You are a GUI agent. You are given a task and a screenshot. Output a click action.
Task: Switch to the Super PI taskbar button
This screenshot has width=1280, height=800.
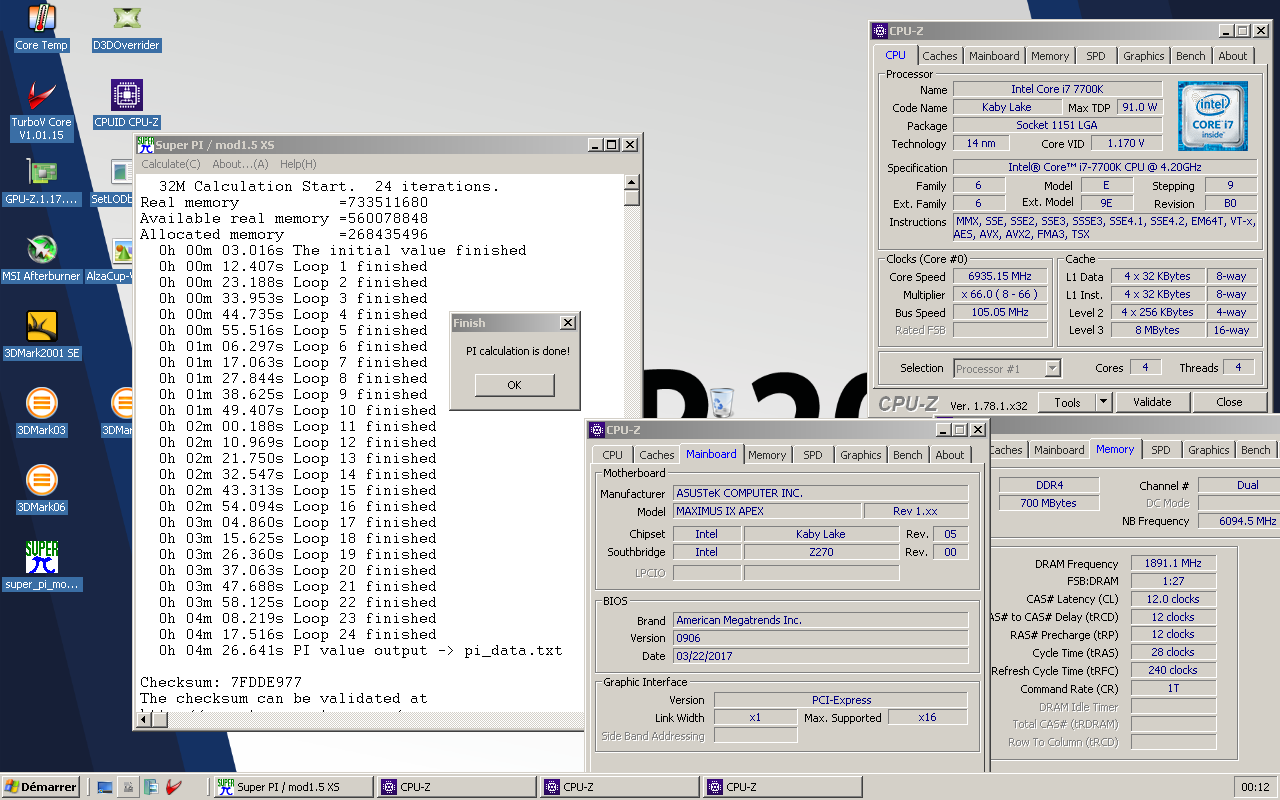click(293, 787)
